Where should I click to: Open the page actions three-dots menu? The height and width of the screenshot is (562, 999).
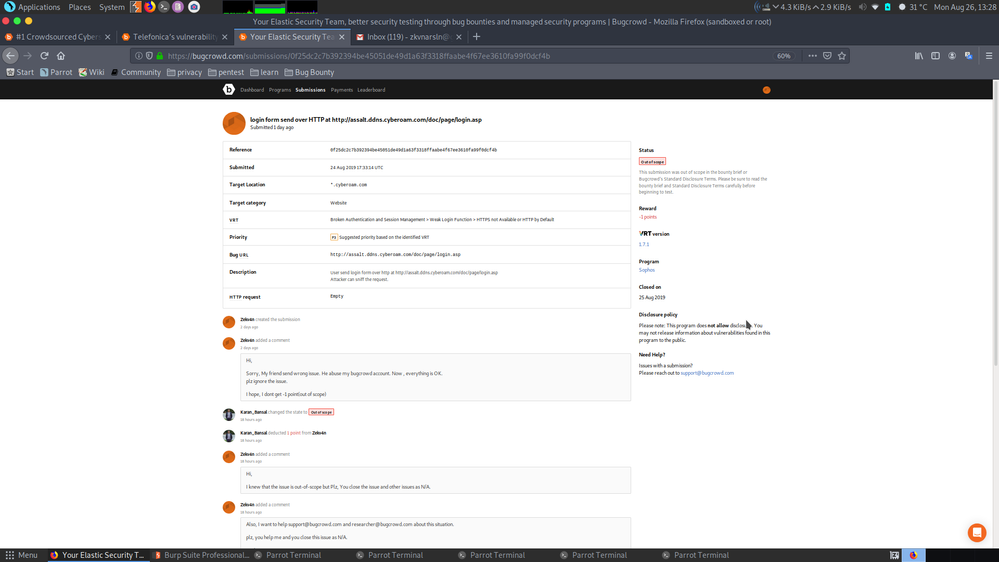[812, 56]
